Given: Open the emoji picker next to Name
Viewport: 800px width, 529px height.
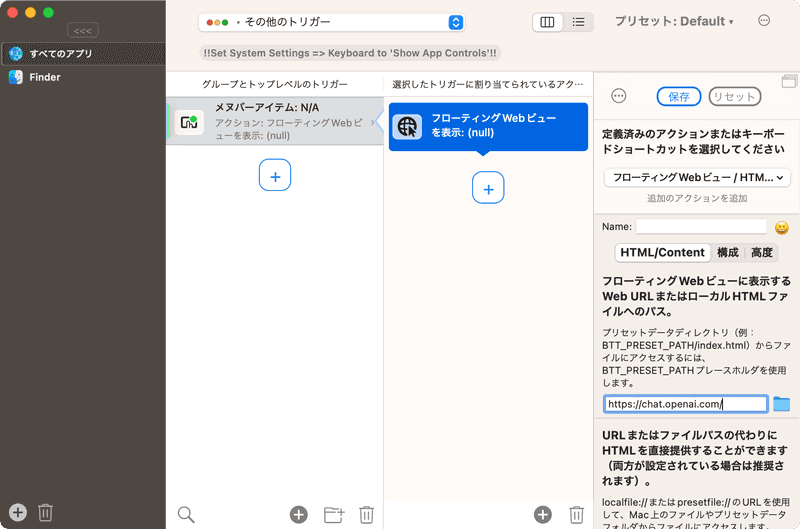Looking at the screenshot, I should coord(781,228).
